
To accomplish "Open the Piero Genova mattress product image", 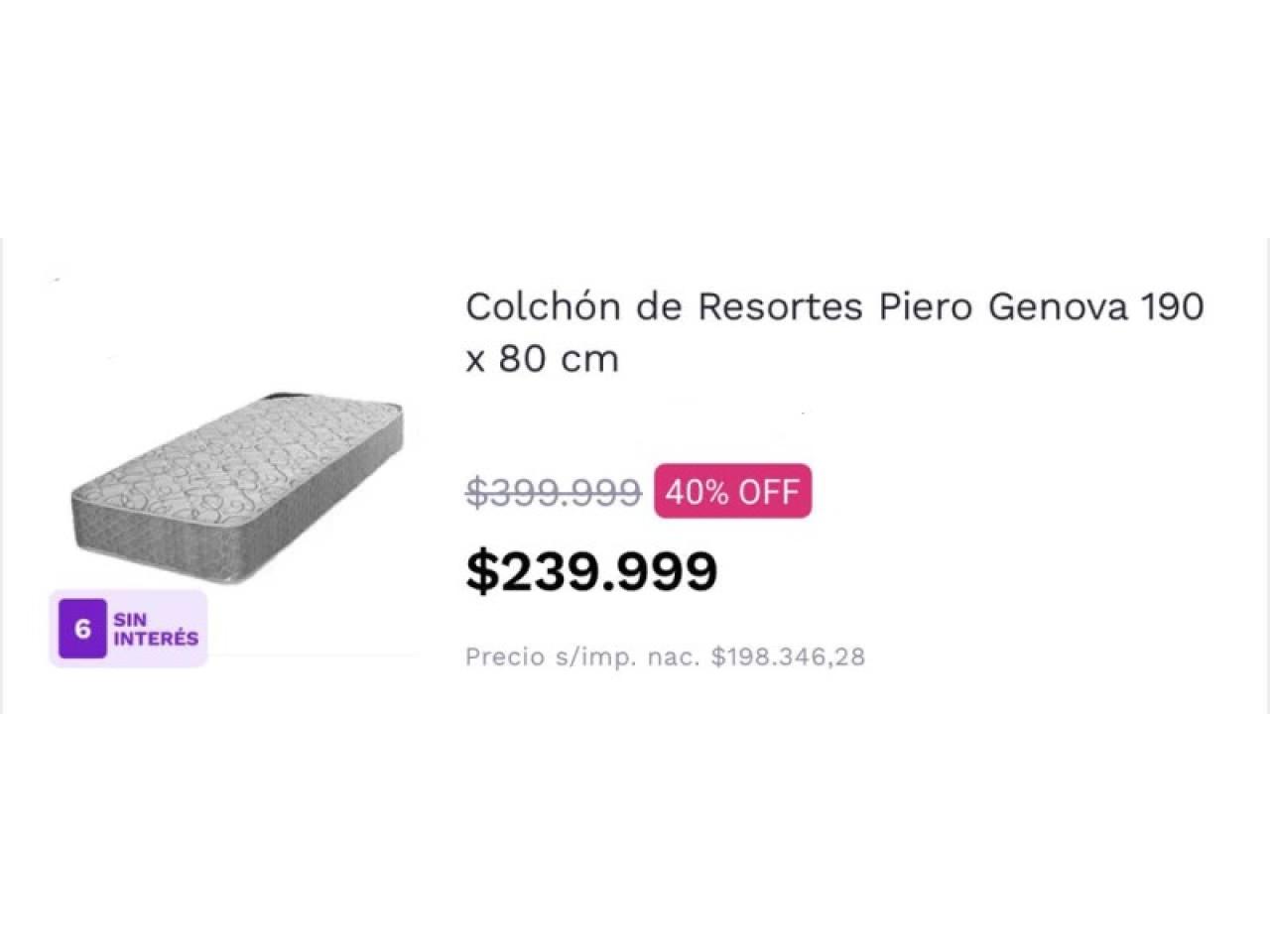I will click(x=238, y=487).
